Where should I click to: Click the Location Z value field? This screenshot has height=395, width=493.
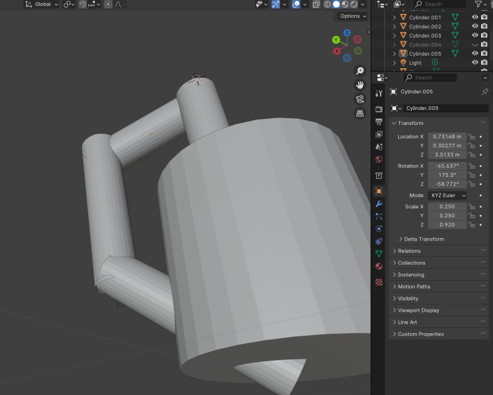coord(447,155)
